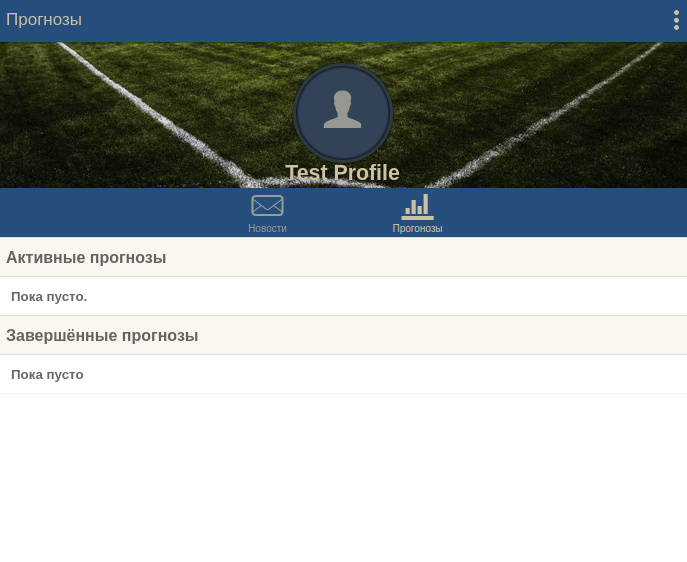
Task: Switch to the Прогонозы tab label
Action: (418, 228)
